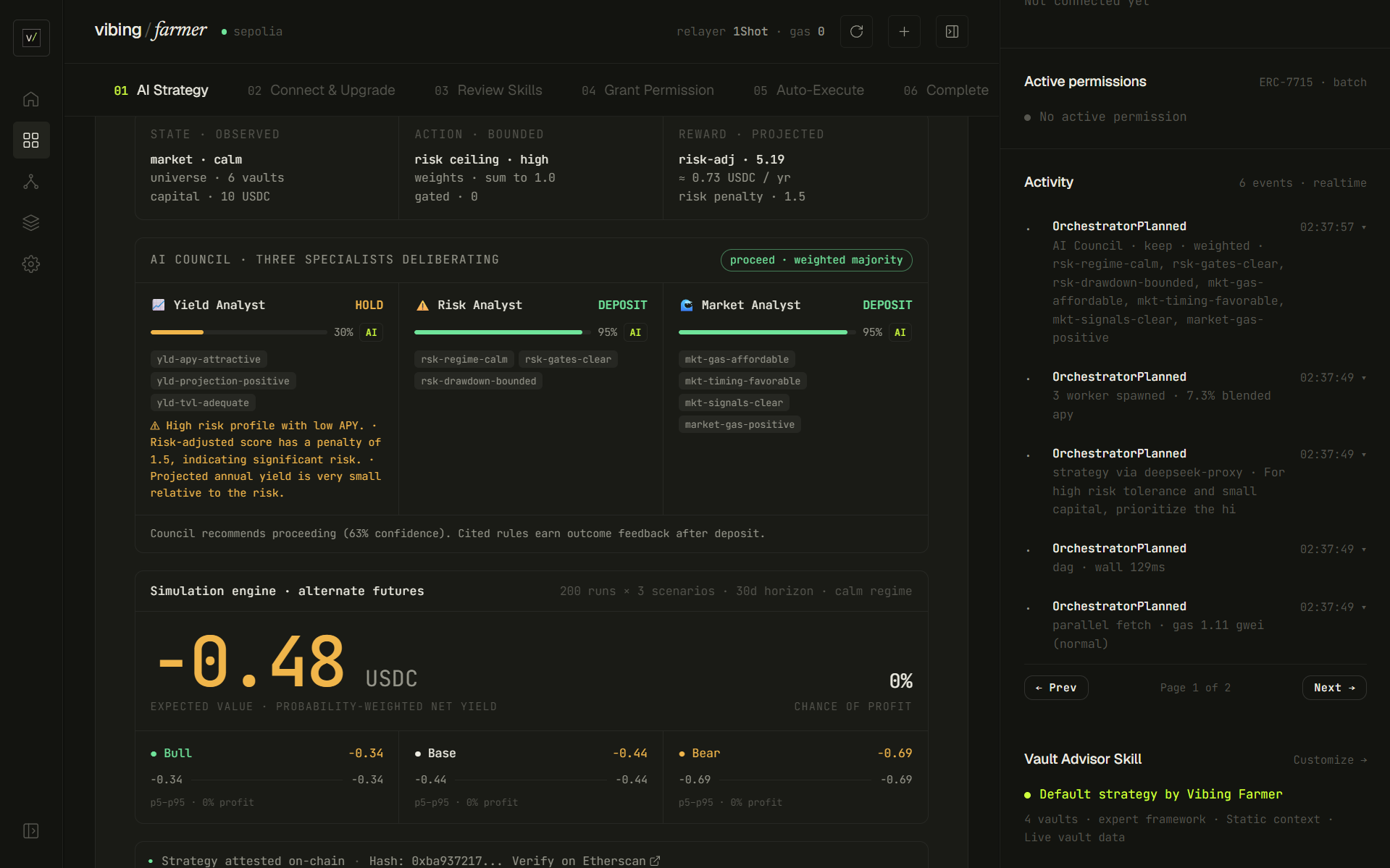The image size is (1390, 868).
Task: Click the Hash 0xba937217 text
Action: click(x=436, y=861)
